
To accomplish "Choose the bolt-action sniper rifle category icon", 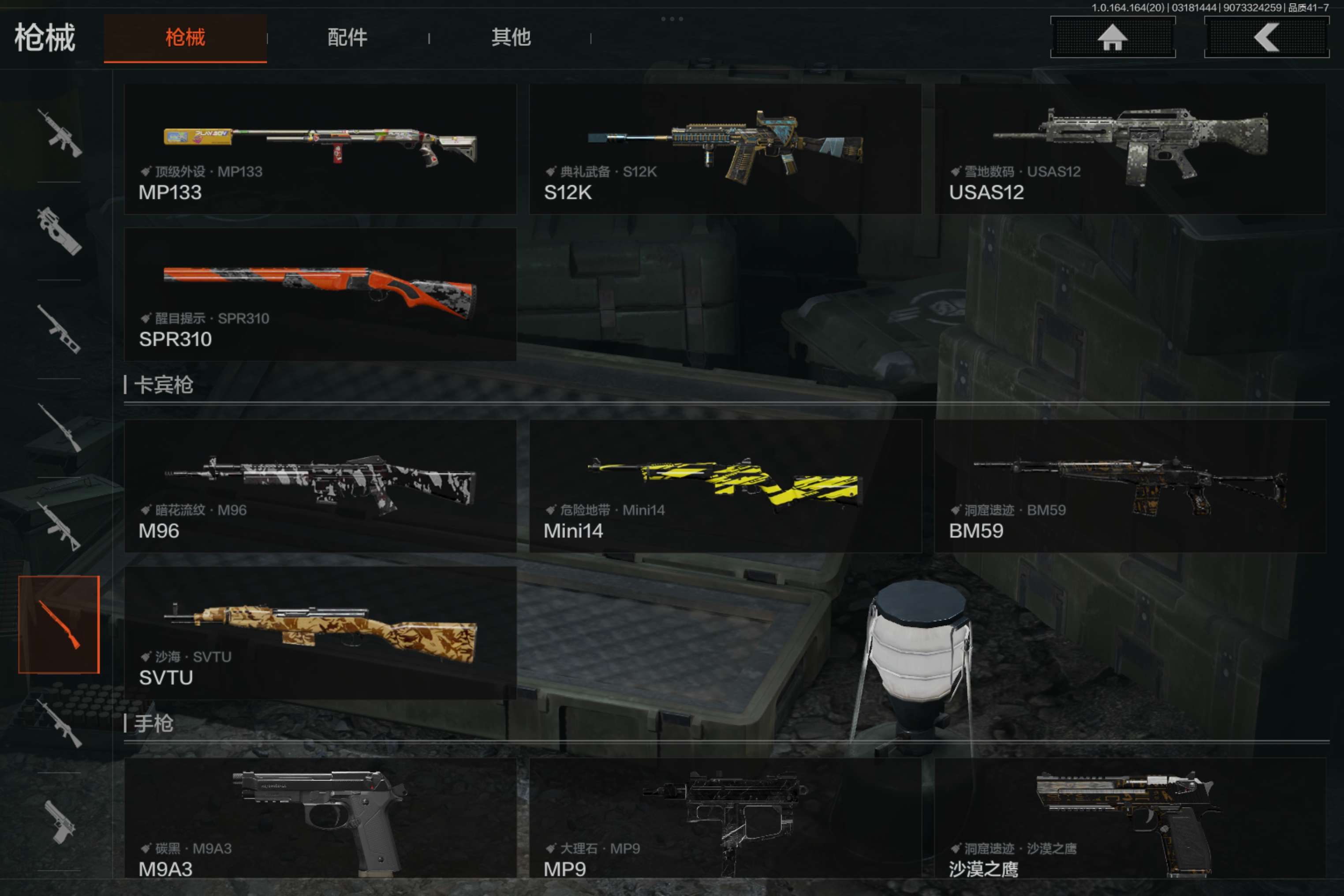I will tap(60, 427).
